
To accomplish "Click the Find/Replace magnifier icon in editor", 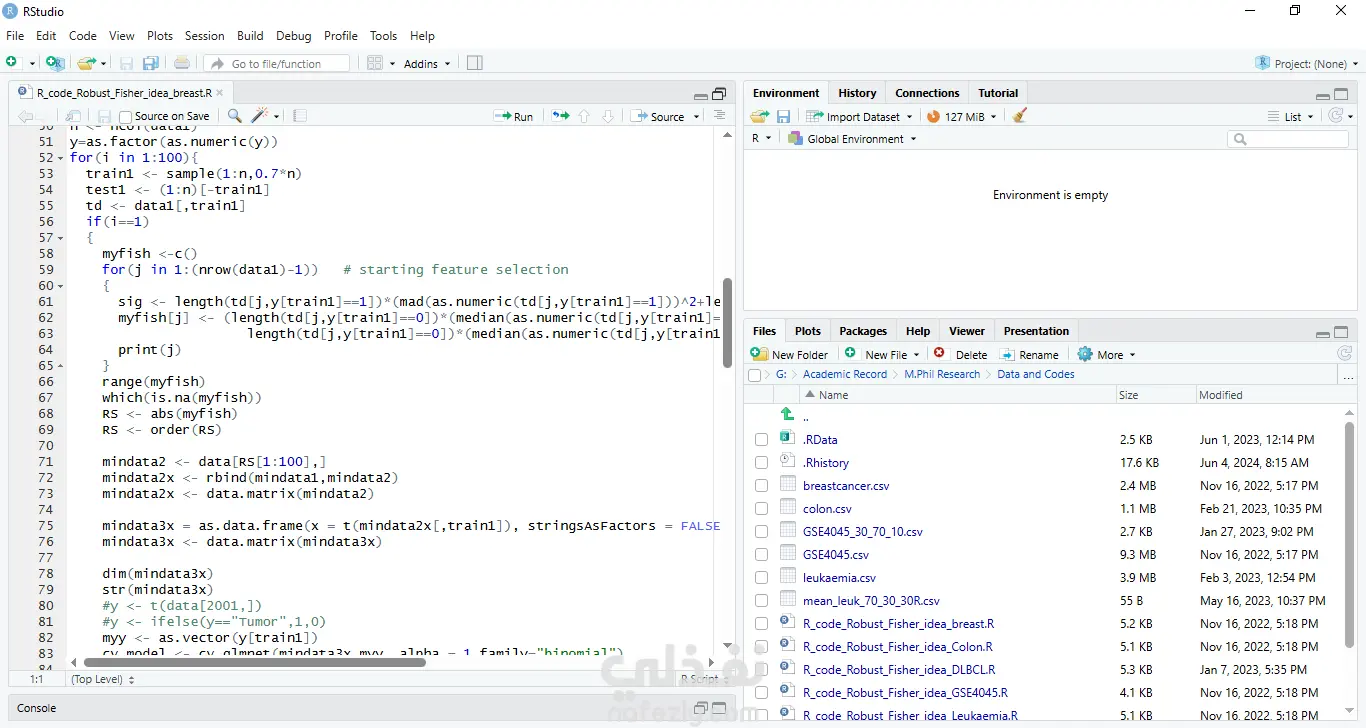I will [x=235, y=116].
